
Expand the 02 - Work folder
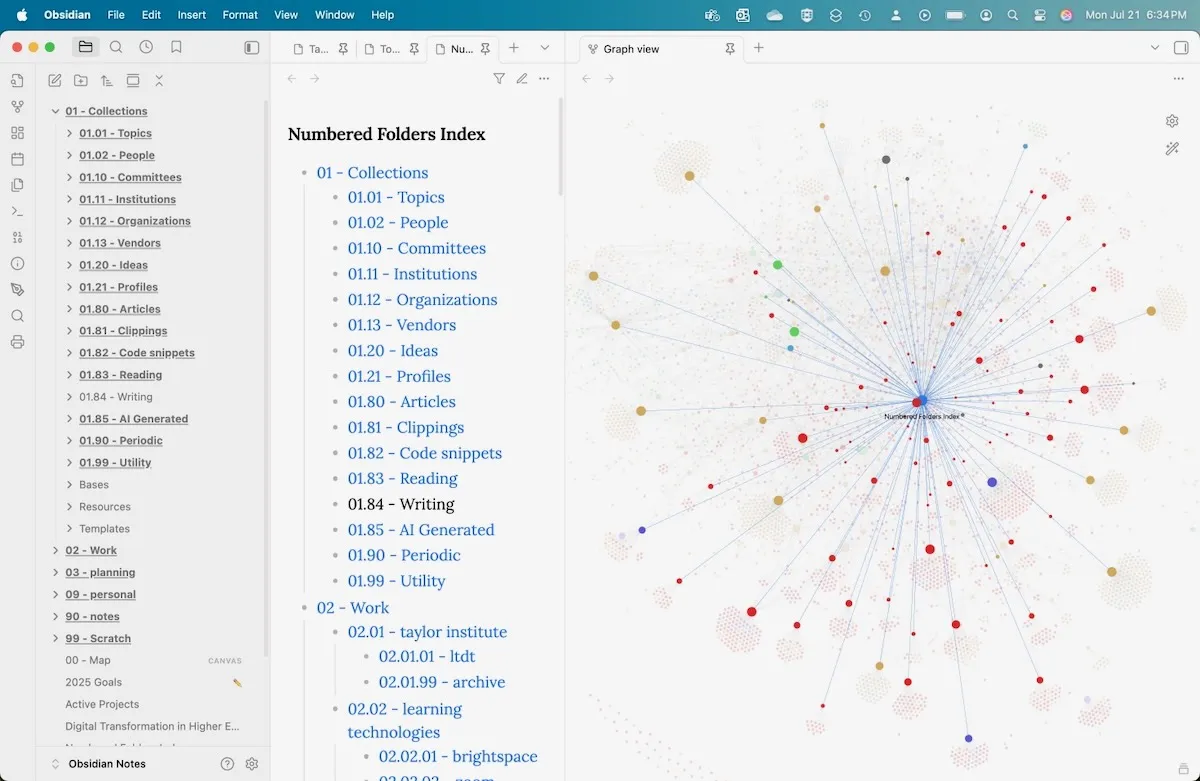point(56,550)
